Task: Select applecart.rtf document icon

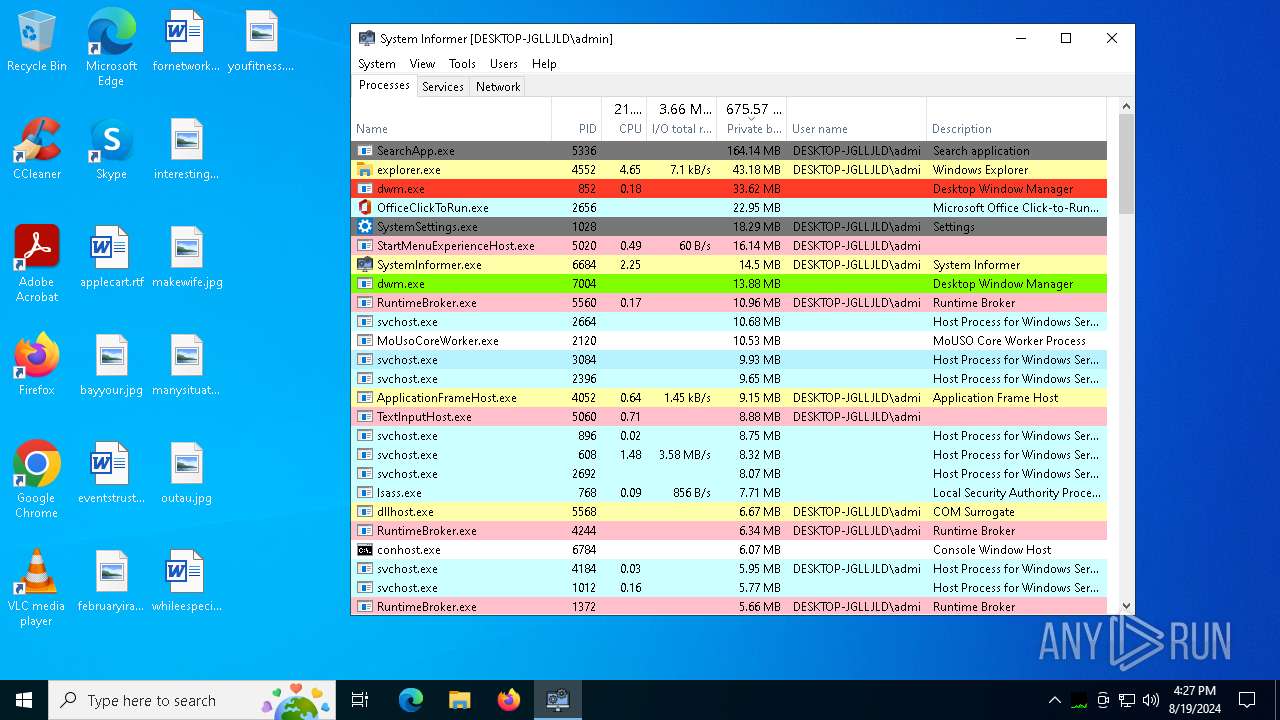Action: pyautogui.click(x=111, y=257)
